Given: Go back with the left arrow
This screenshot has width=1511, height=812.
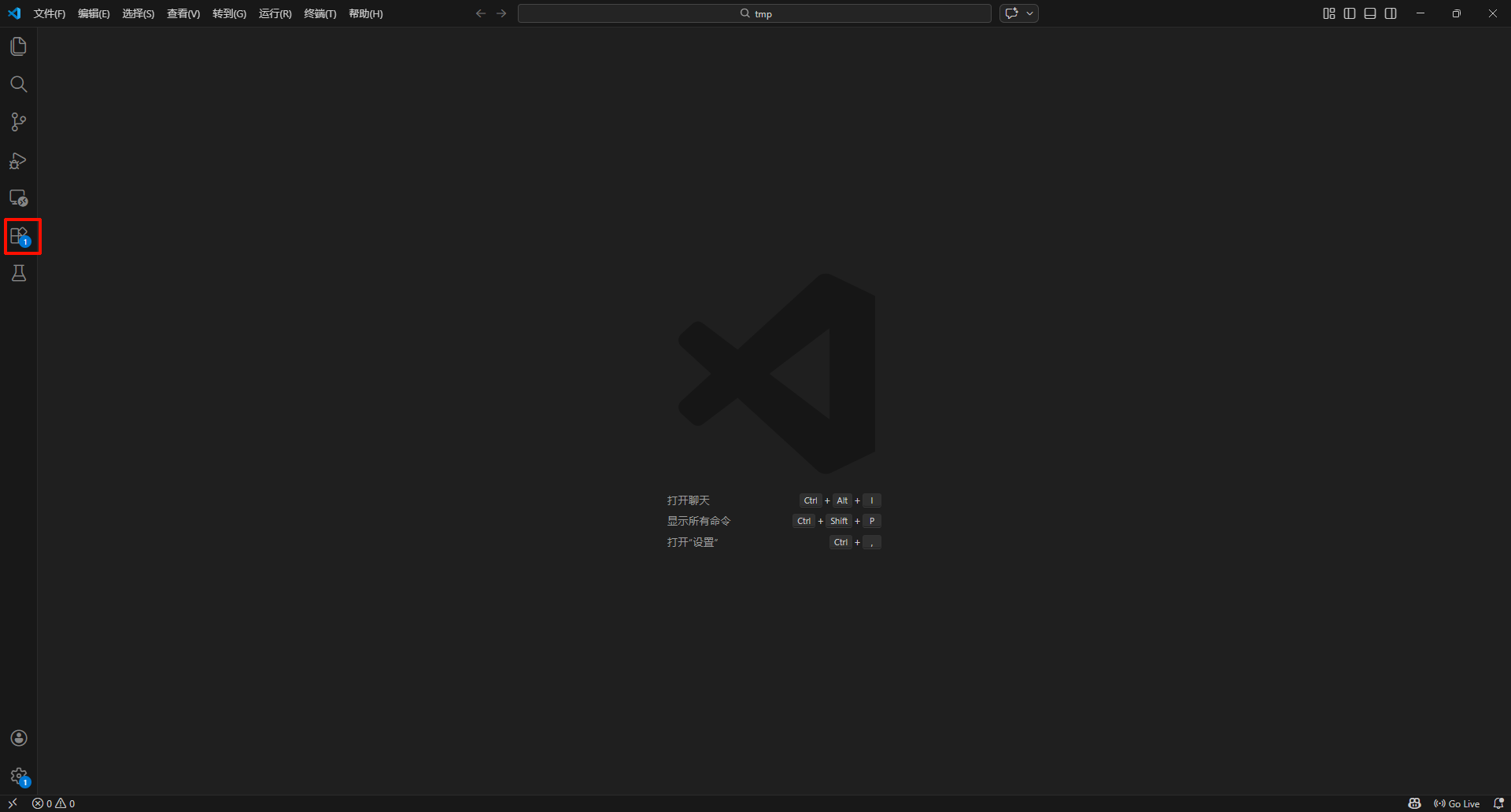Looking at the screenshot, I should [x=481, y=13].
